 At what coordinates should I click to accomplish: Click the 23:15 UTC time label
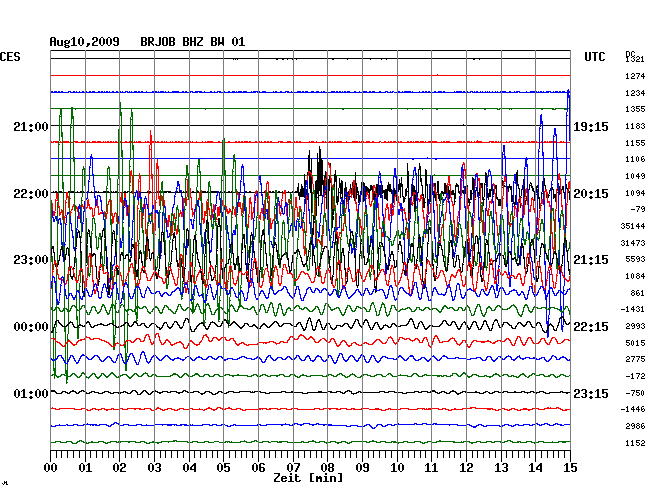point(591,393)
